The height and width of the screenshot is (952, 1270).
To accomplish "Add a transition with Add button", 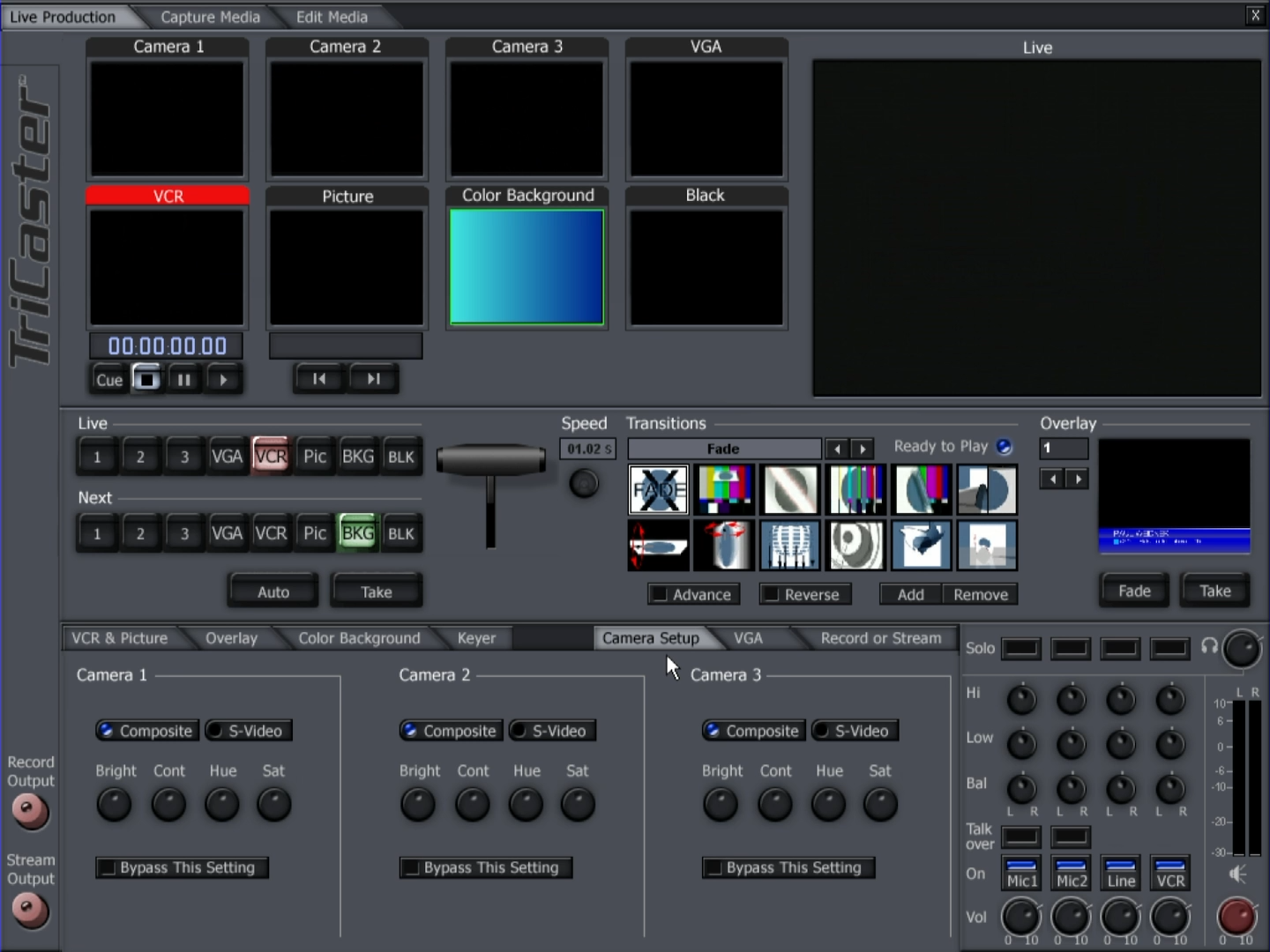I will 911,595.
